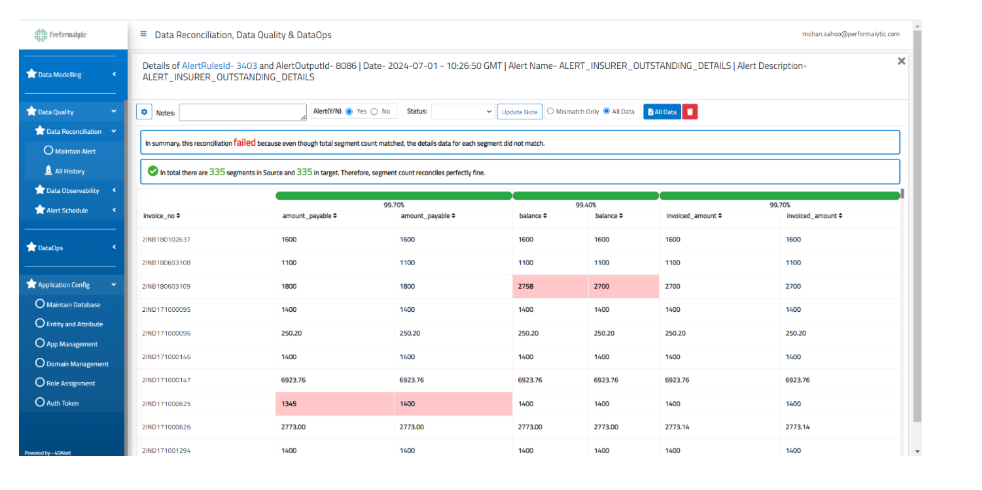Close the alert details panel
Viewport: 982px width, 490px height.
pyautogui.click(x=901, y=61)
